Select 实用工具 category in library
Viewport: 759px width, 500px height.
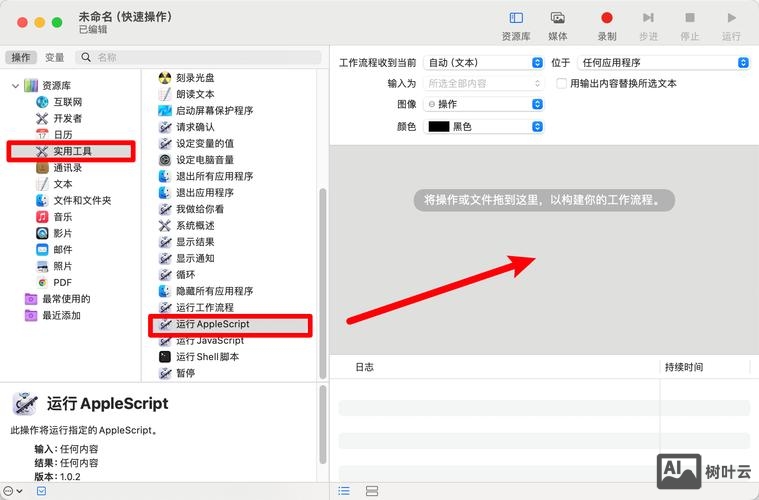(71, 151)
